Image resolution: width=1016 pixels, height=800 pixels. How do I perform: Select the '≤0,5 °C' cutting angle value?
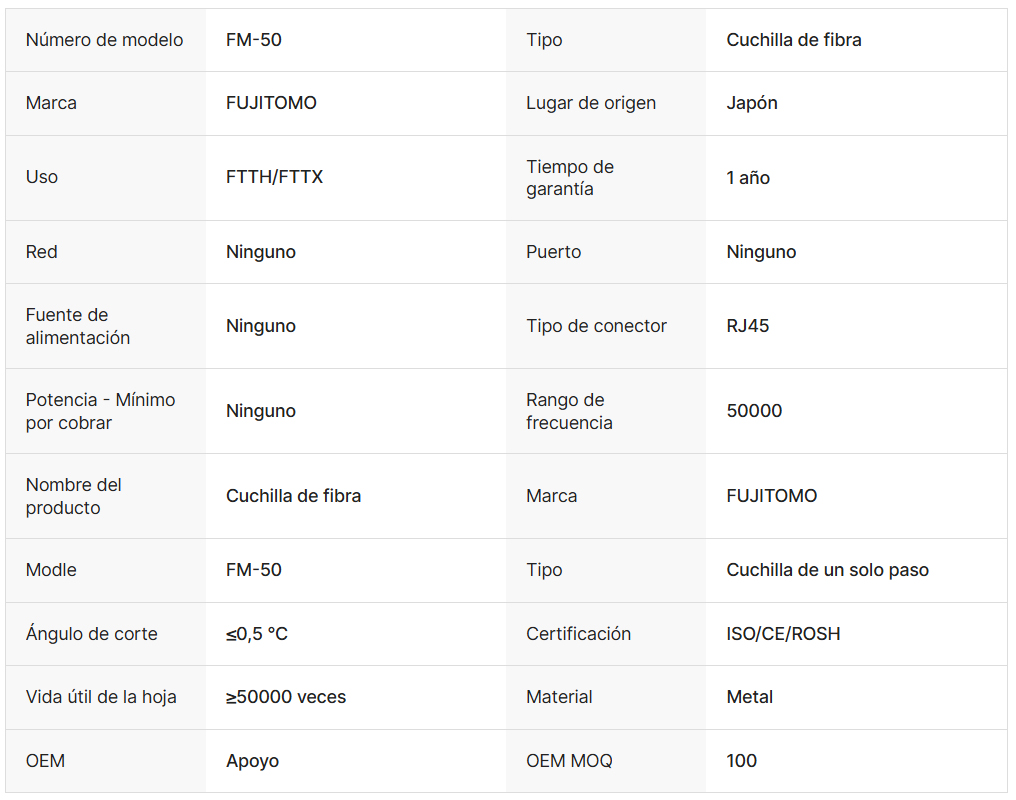(x=257, y=634)
